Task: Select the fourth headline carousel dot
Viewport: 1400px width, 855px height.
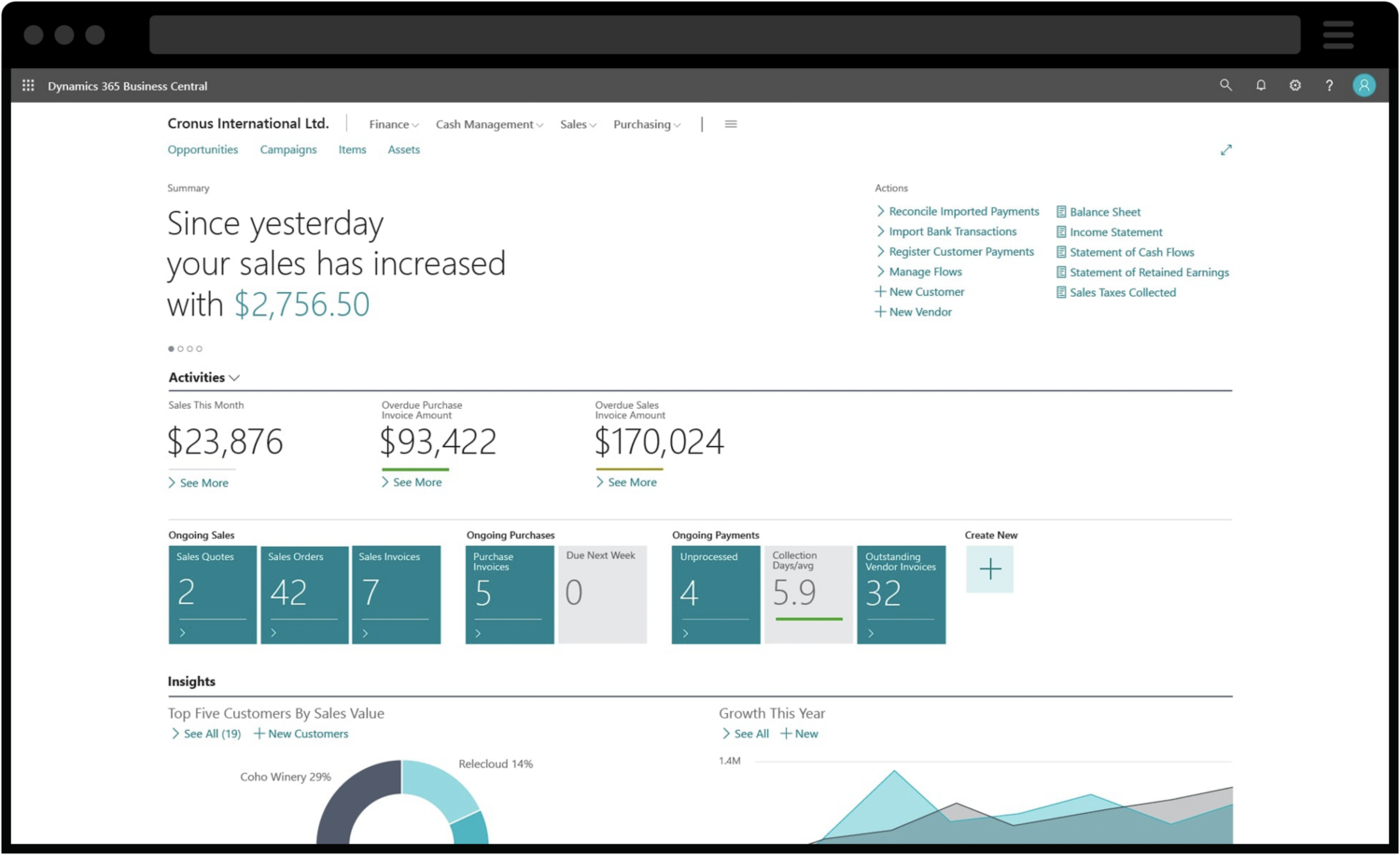Action: click(x=199, y=349)
